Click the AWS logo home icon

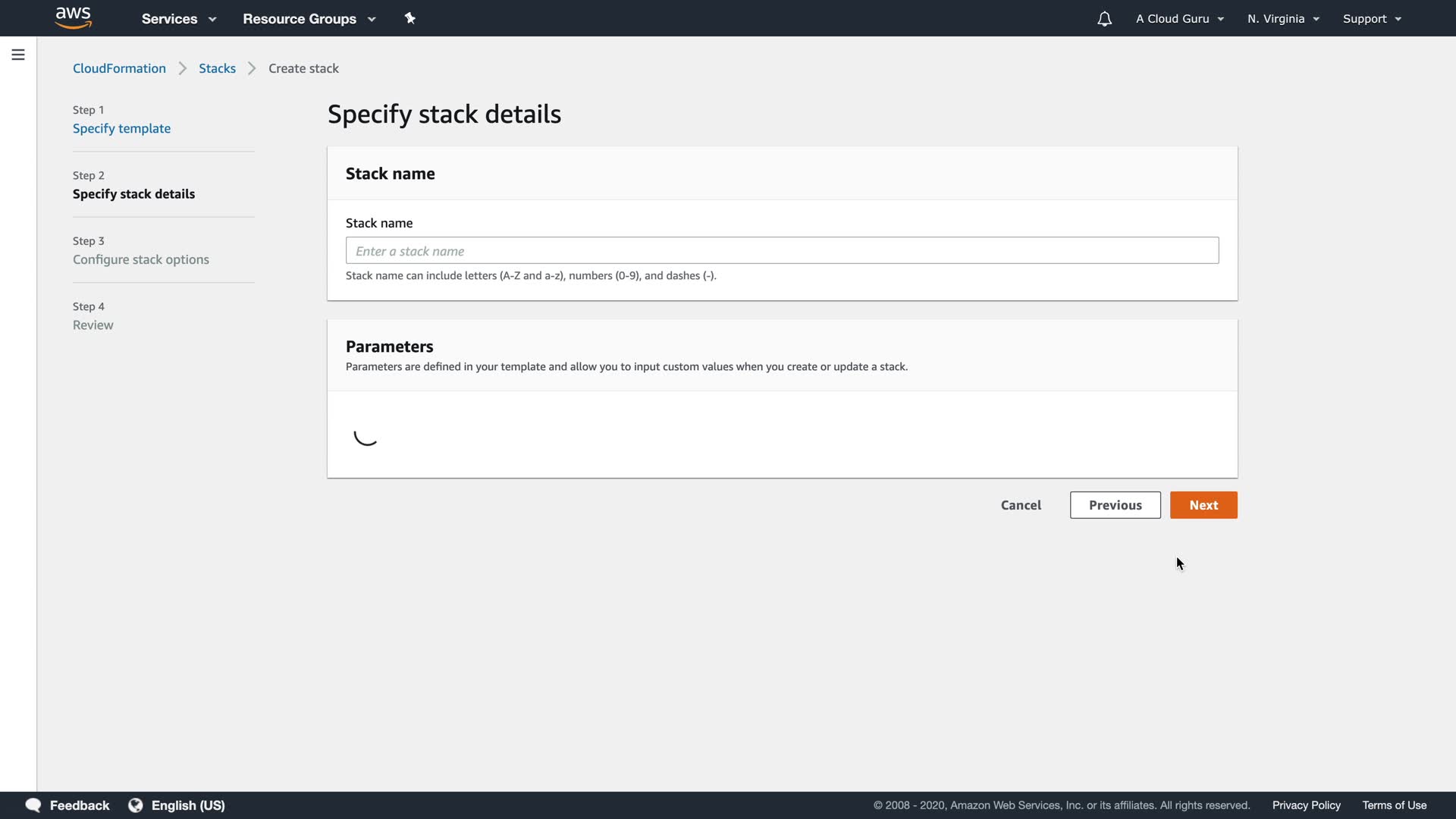click(74, 17)
